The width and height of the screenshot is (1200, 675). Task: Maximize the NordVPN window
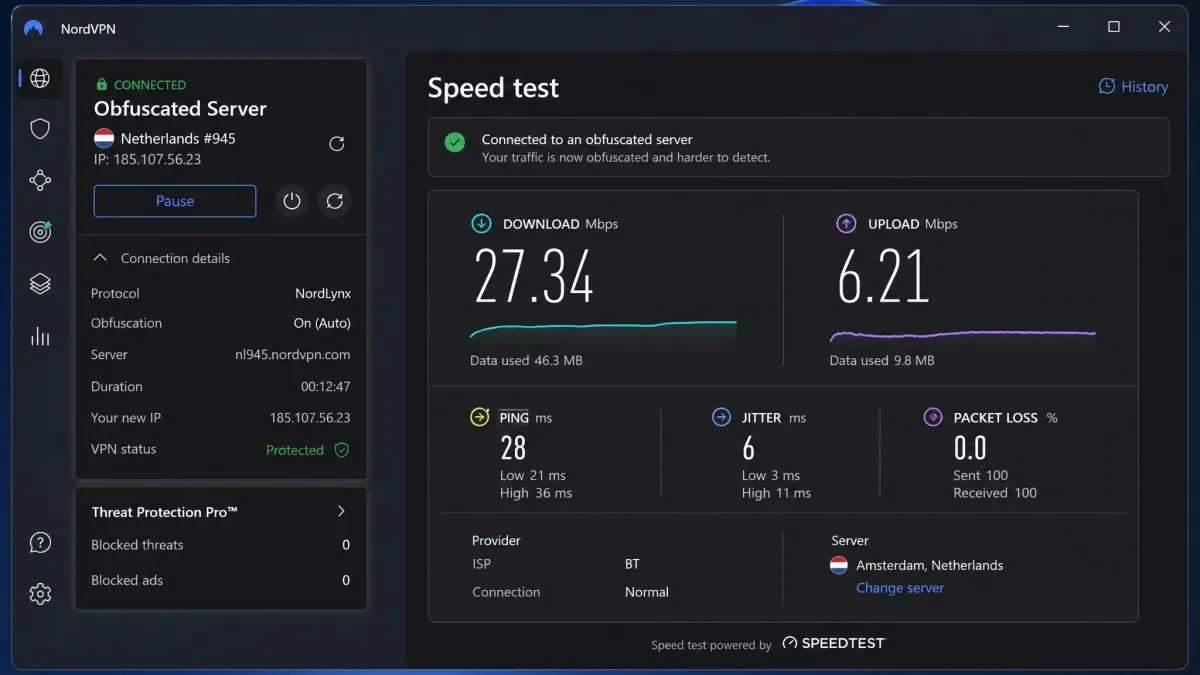(x=1114, y=27)
